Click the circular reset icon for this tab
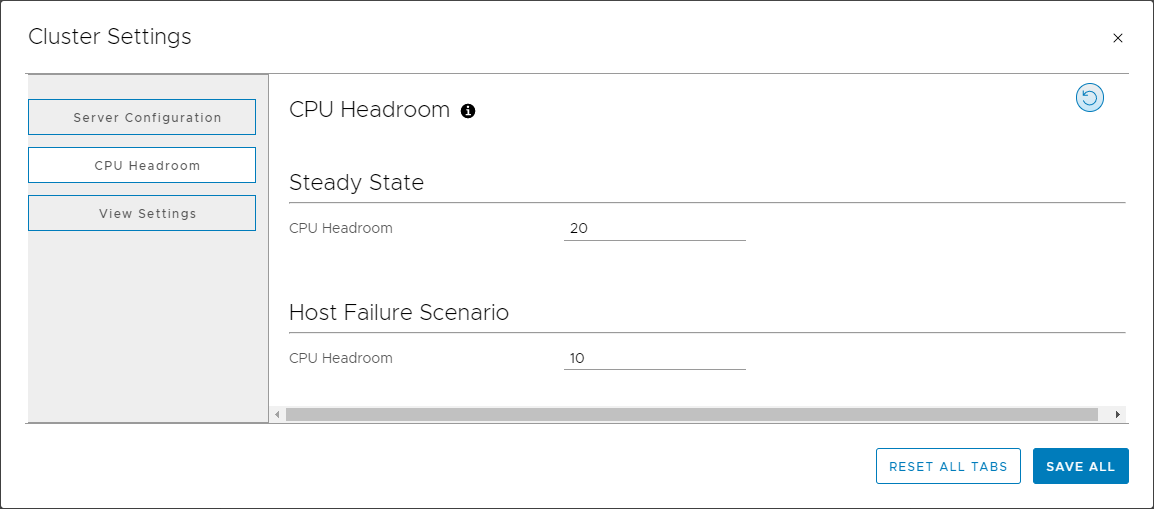Viewport: 1154px width, 509px height. 1089,97
